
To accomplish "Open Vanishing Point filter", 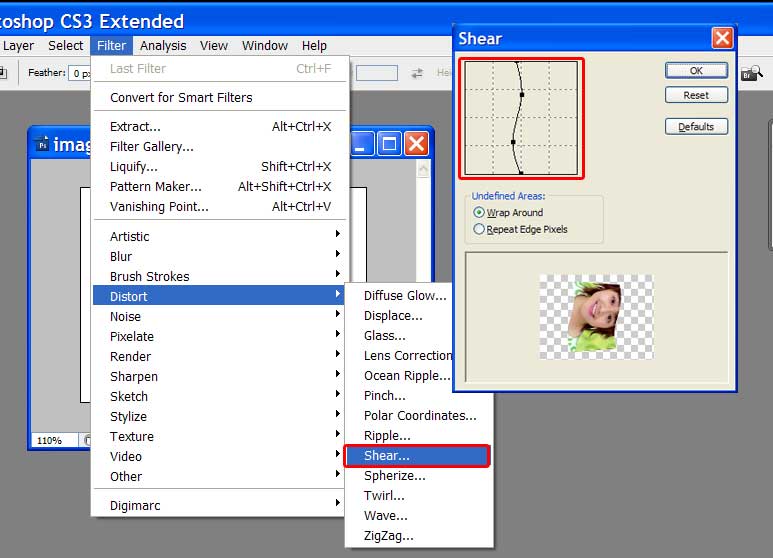I will point(220,207).
